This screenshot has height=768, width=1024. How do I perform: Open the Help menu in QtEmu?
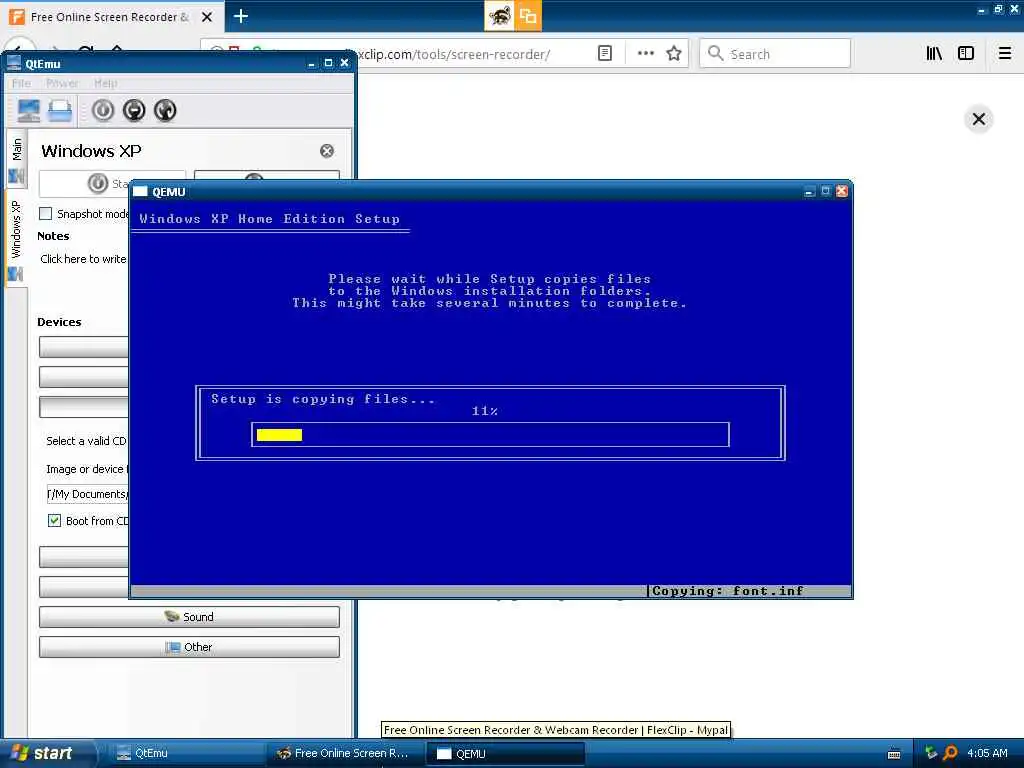point(106,83)
